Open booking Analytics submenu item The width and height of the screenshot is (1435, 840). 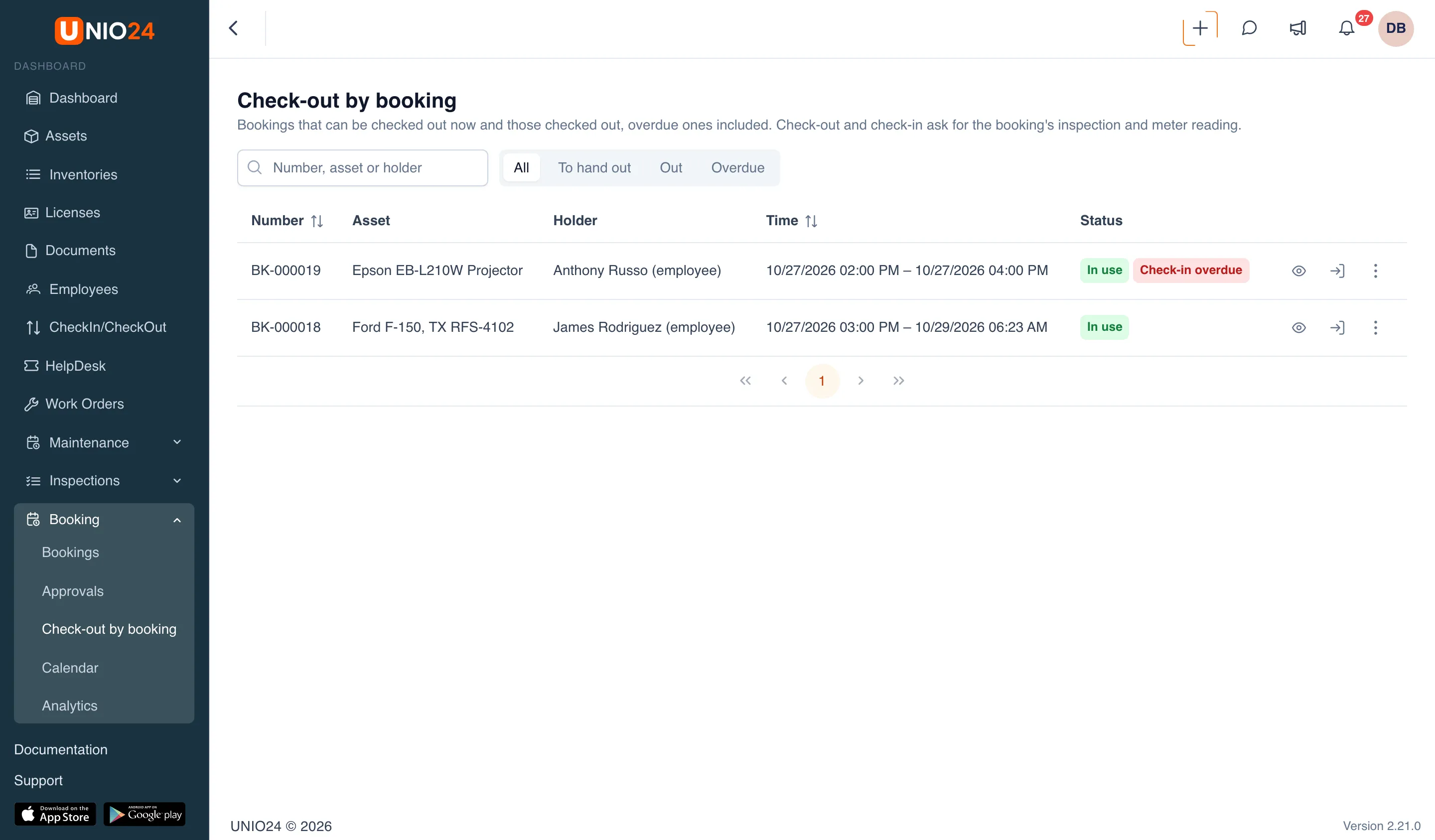pyautogui.click(x=69, y=705)
